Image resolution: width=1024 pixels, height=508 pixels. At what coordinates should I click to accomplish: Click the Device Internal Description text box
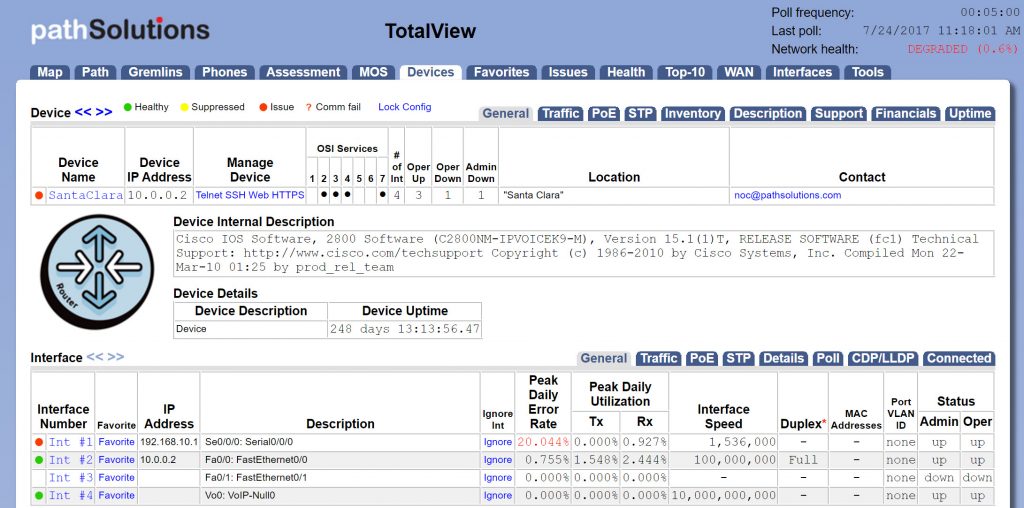(583, 253)
